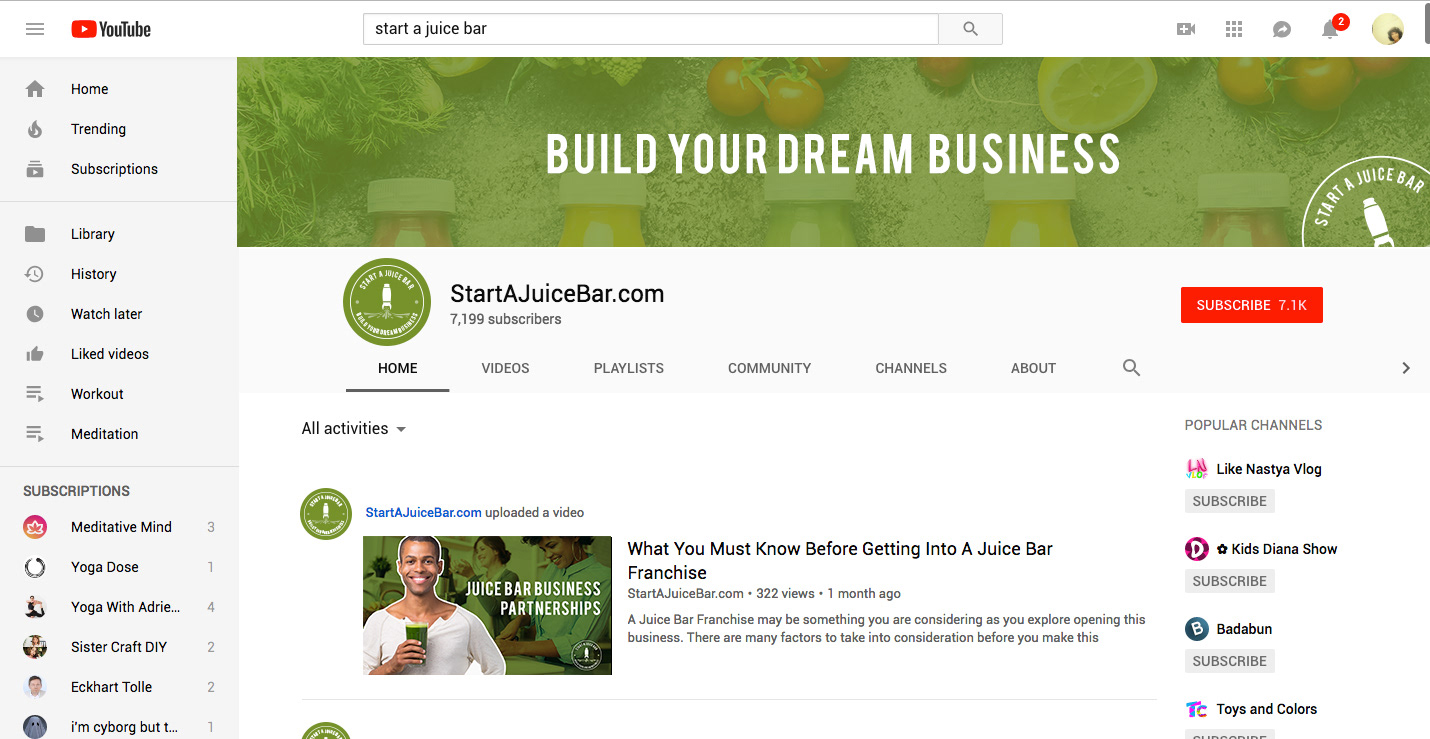The height and width of the screenshot is (739, 1430).
Task: Open the Playlists tab
Action: click(629, 368)
